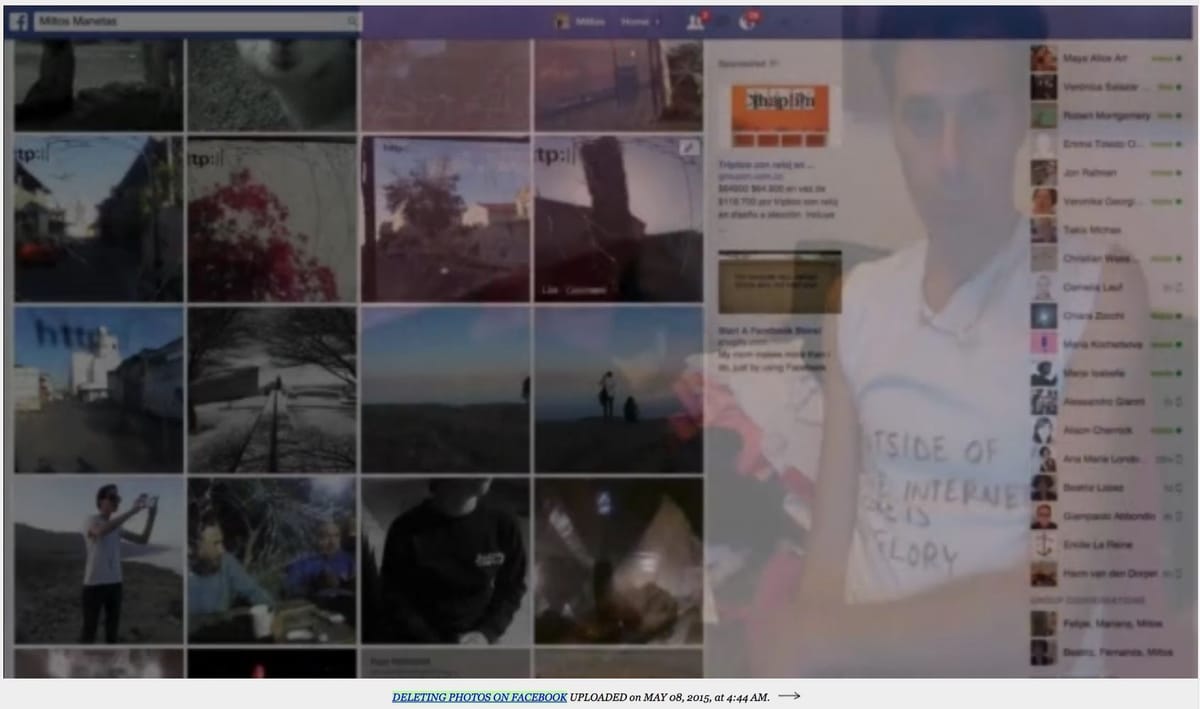Open the Miltos profile link in the top bar
The height and width of the screenshot is (709, 1200).
[x=581, y=22]
